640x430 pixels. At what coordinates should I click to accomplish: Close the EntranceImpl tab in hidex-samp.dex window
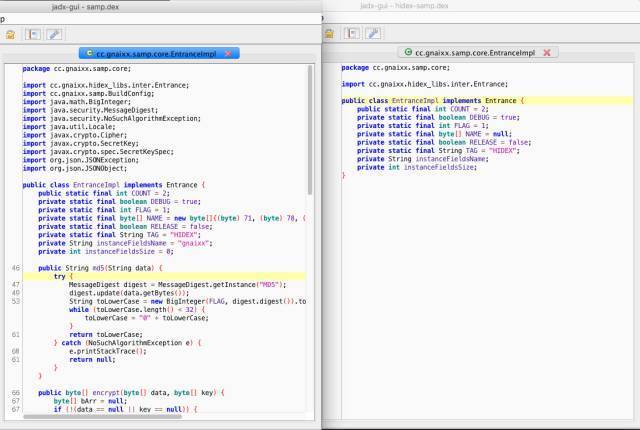[548, 52]
